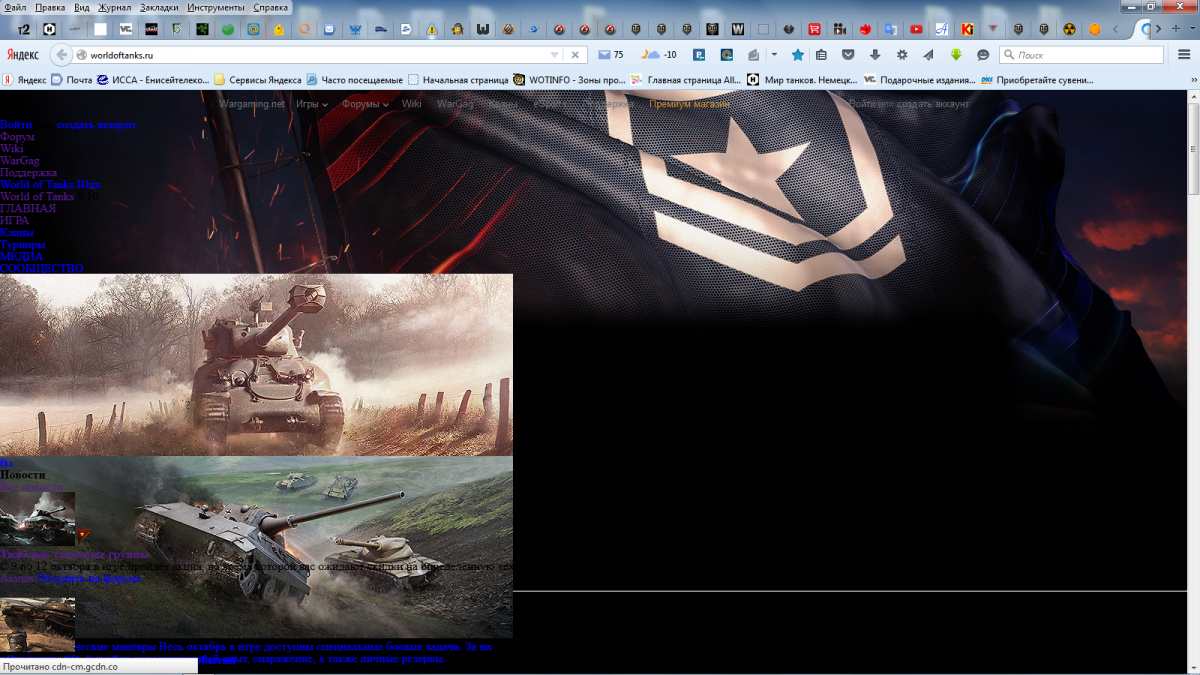This screenshot has height=675, width=1200.
Task: Open the Google Translate pinned tab
Action: tap(891, 29)
